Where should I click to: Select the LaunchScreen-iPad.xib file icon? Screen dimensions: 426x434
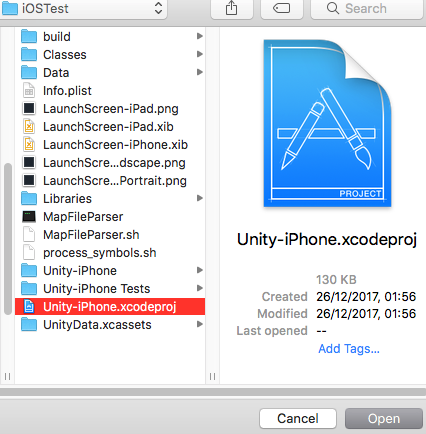pos(29,127)
